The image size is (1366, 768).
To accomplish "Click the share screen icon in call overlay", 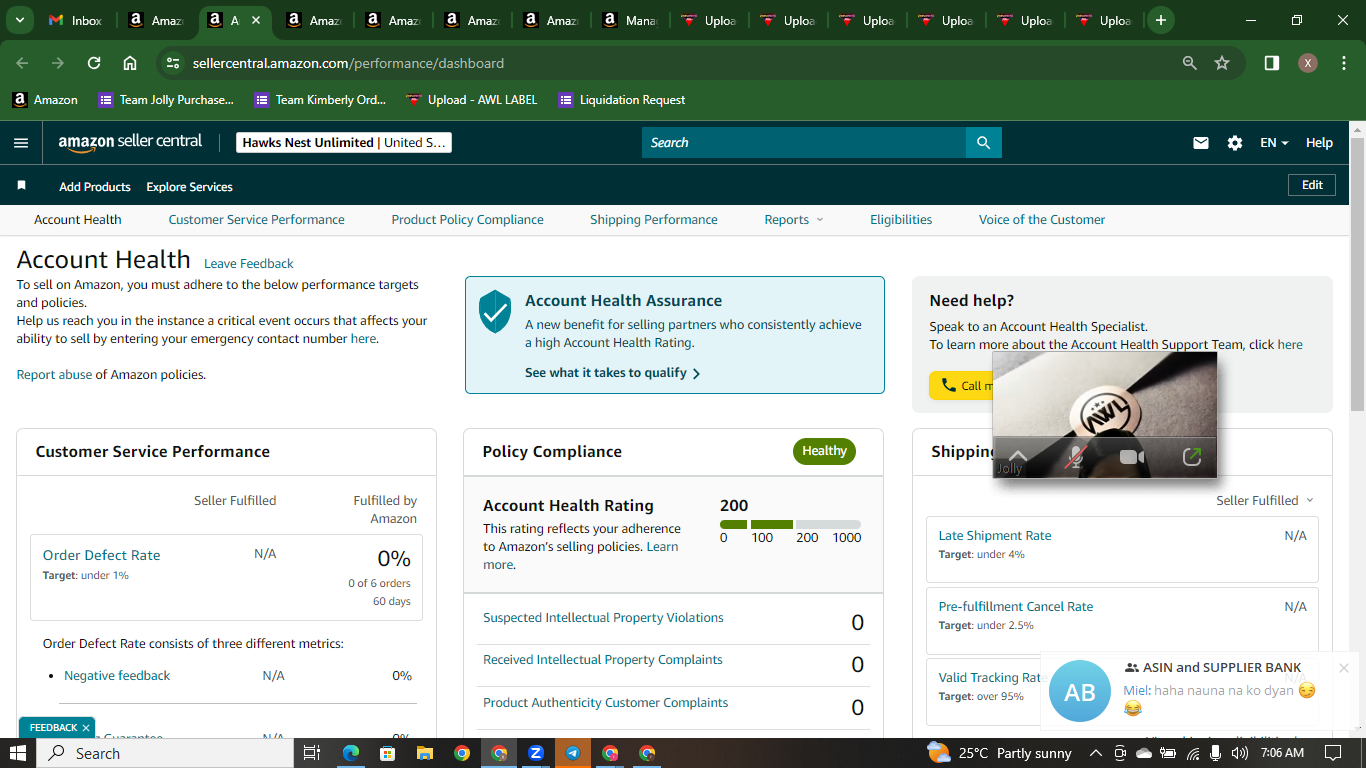I will (x=1191, y=457).
